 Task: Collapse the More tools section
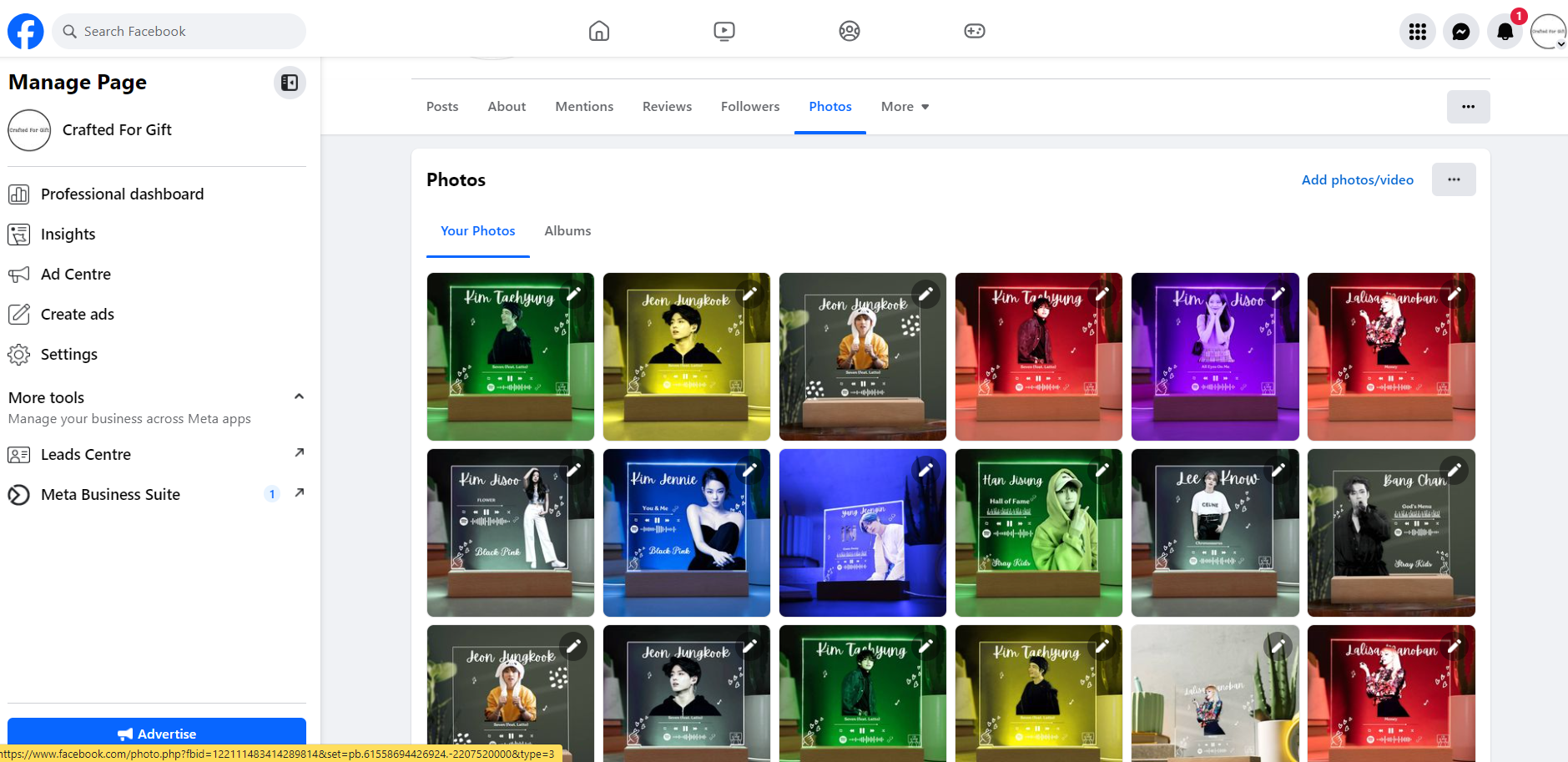[299, 397]
